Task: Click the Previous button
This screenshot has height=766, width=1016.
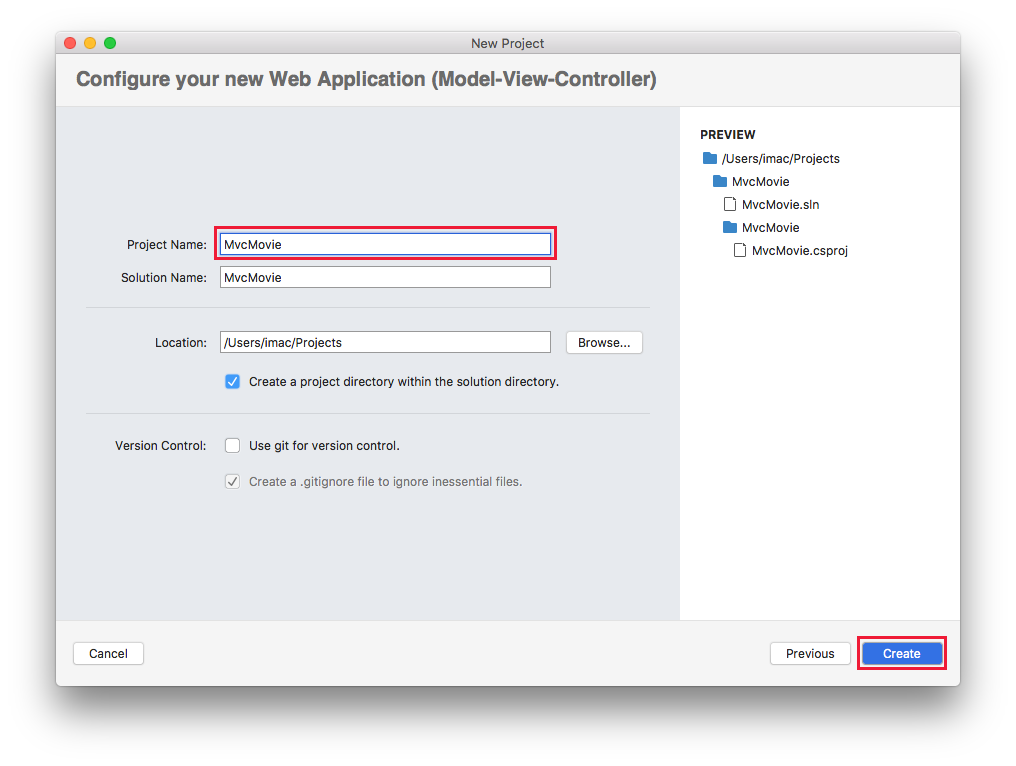Action: 810,653
